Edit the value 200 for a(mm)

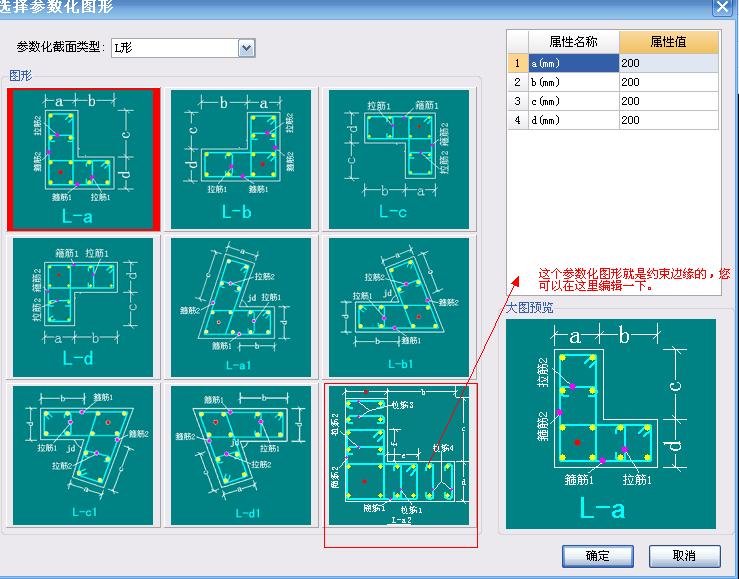point(668,63)
